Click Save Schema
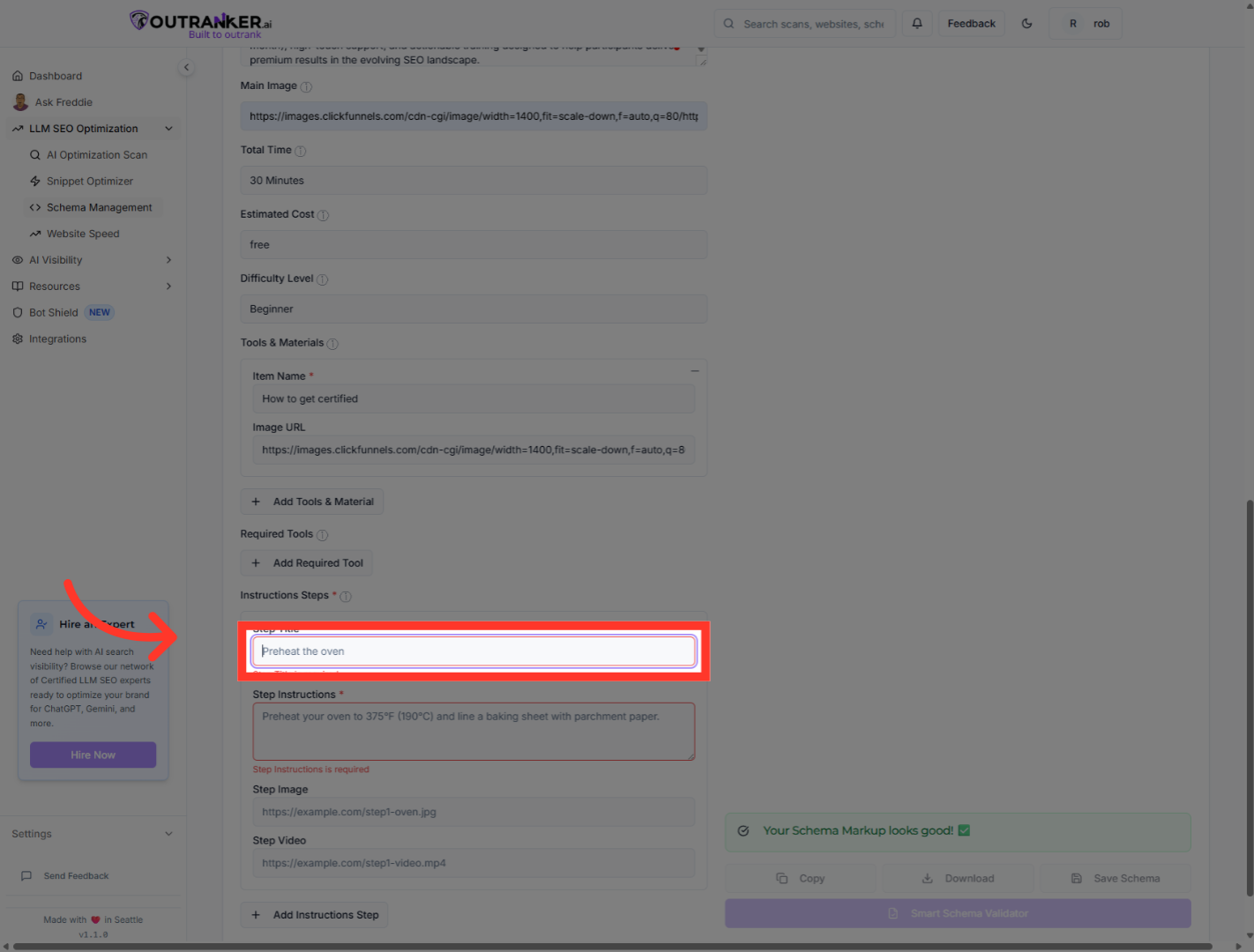The image size is (1254, 952). [x=1116, y=879]
